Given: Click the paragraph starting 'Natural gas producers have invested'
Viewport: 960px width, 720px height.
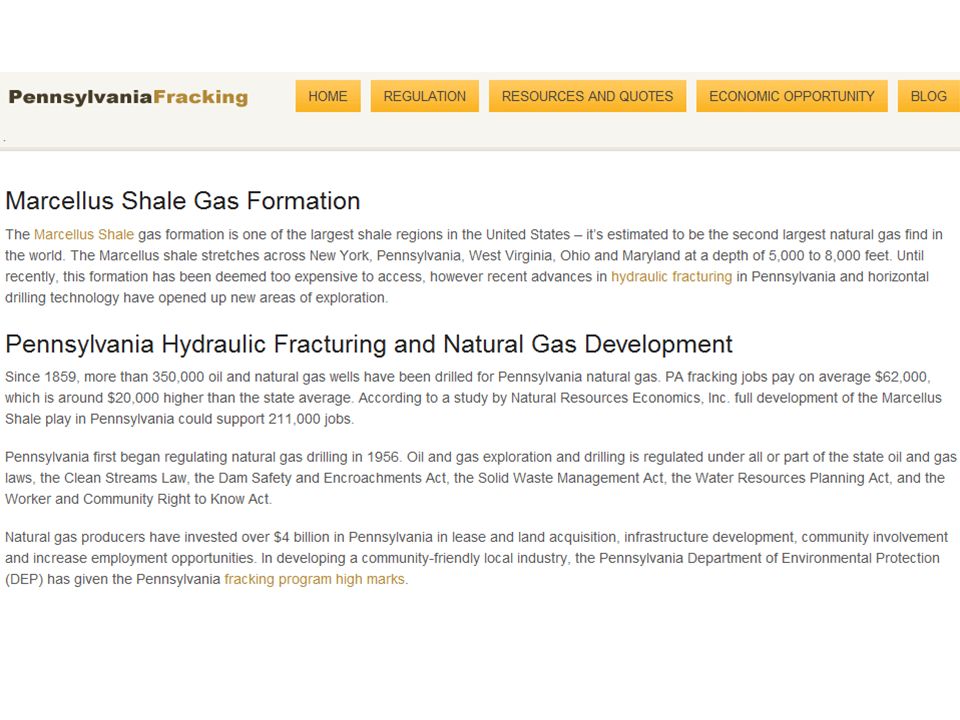Looking at the screenshot, I should point(476,558).
